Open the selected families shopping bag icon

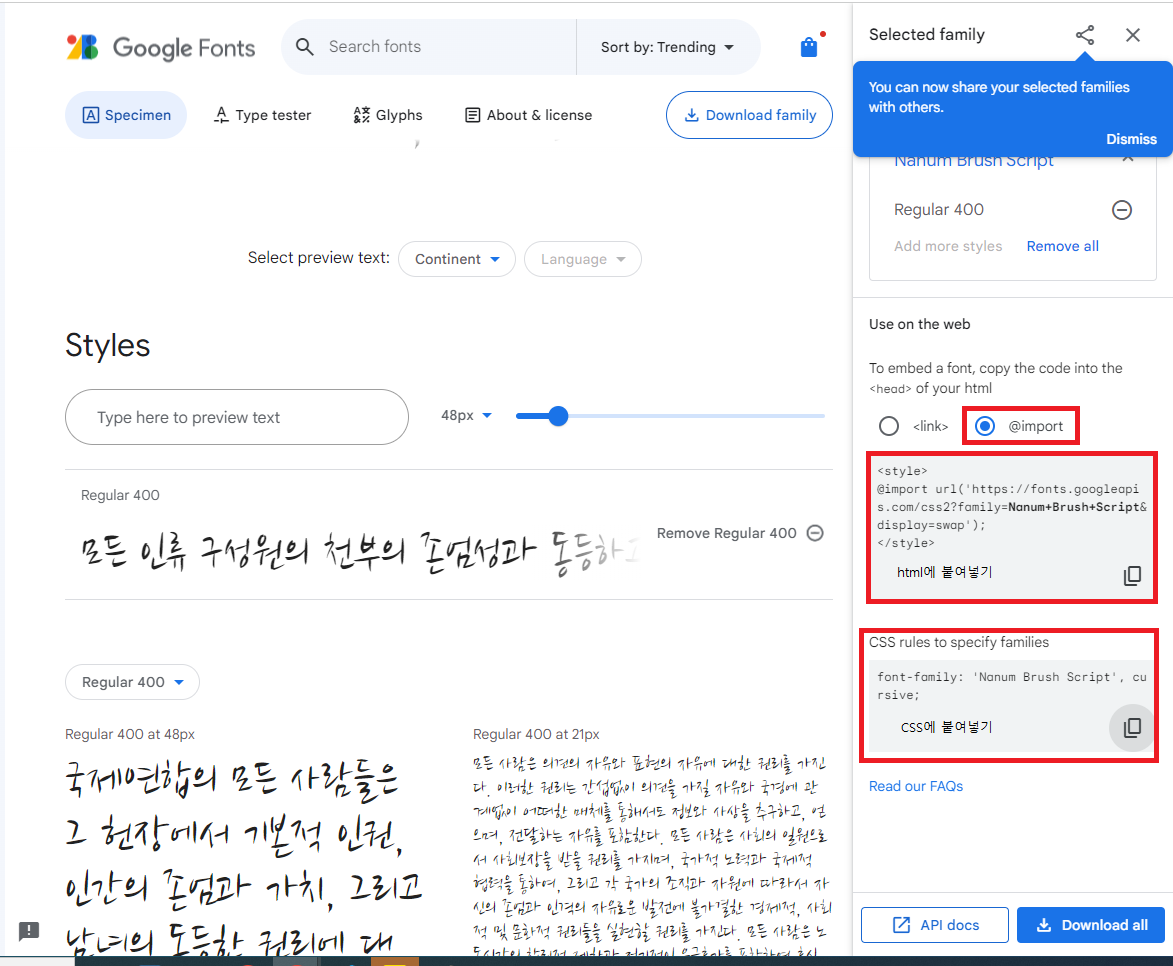pyautogui.click(x=809, y=47)
